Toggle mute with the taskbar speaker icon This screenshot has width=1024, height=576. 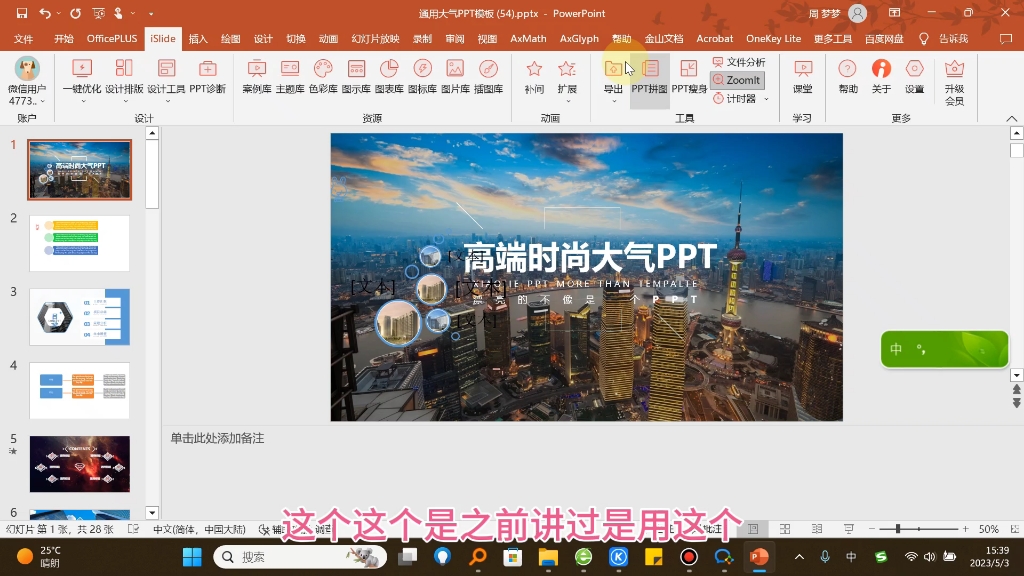(x=929, y=557)
